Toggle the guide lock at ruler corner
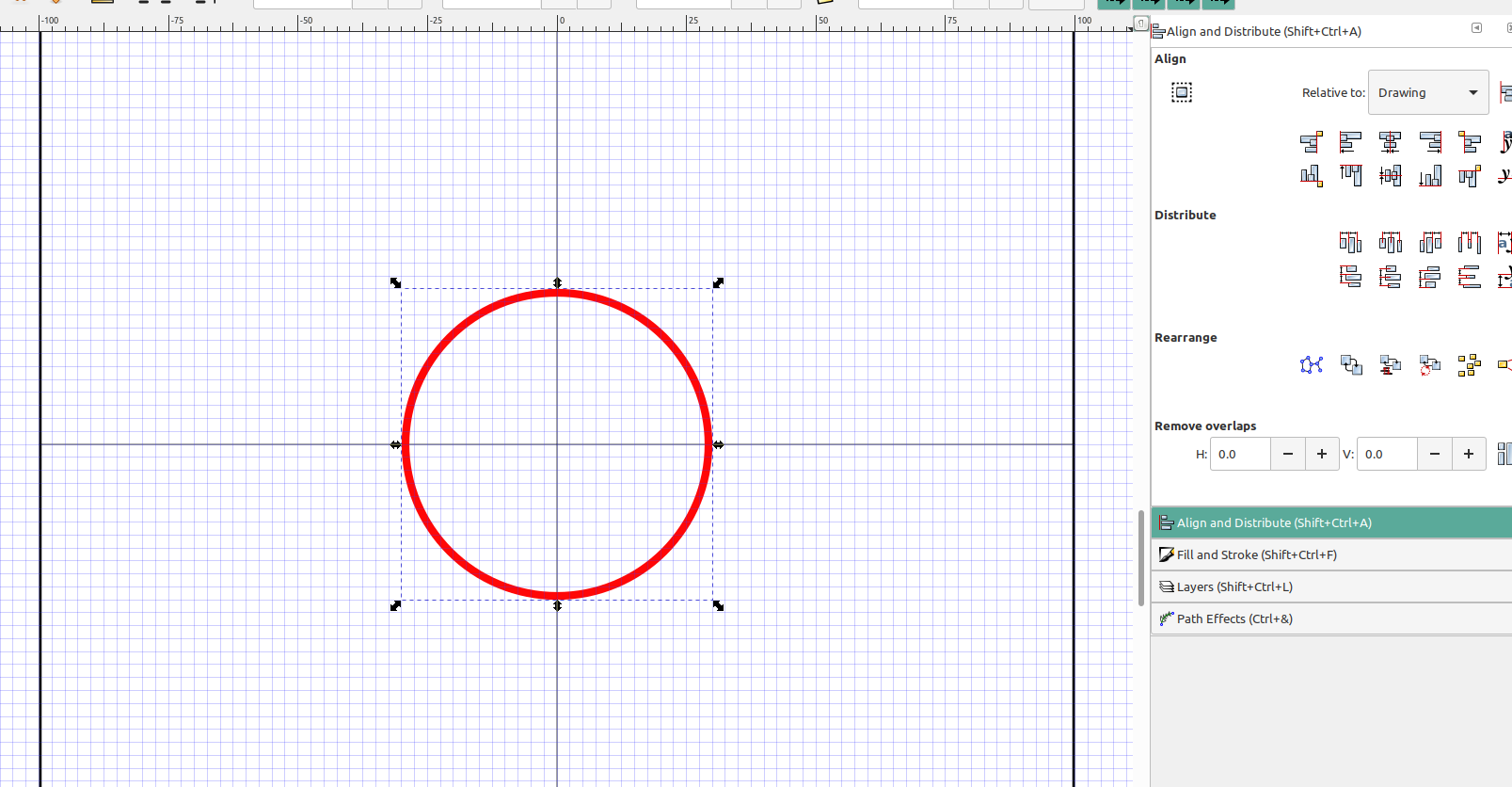The image size is (1512, 787). point(1140,24)
